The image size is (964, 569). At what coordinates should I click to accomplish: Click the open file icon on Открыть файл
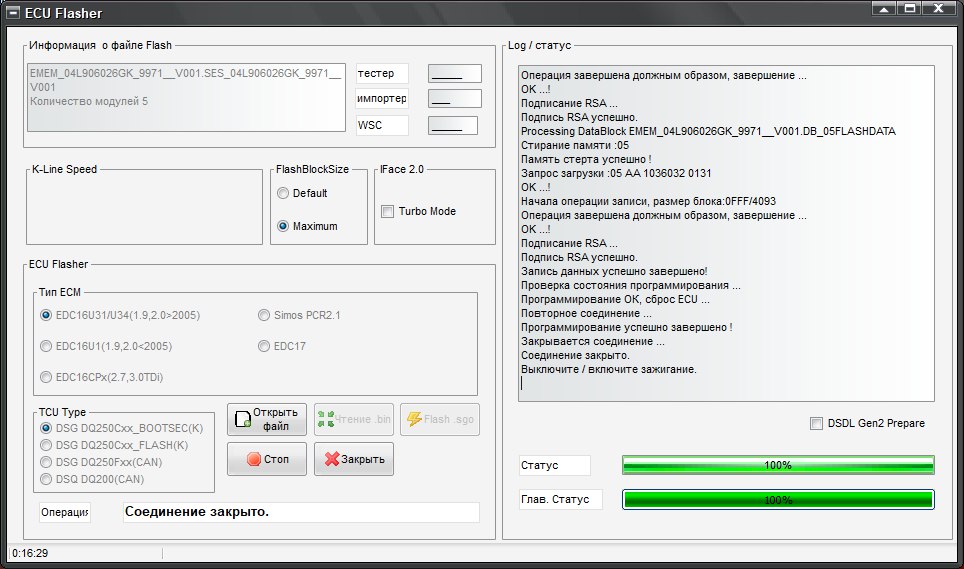(x=243, y=420)
